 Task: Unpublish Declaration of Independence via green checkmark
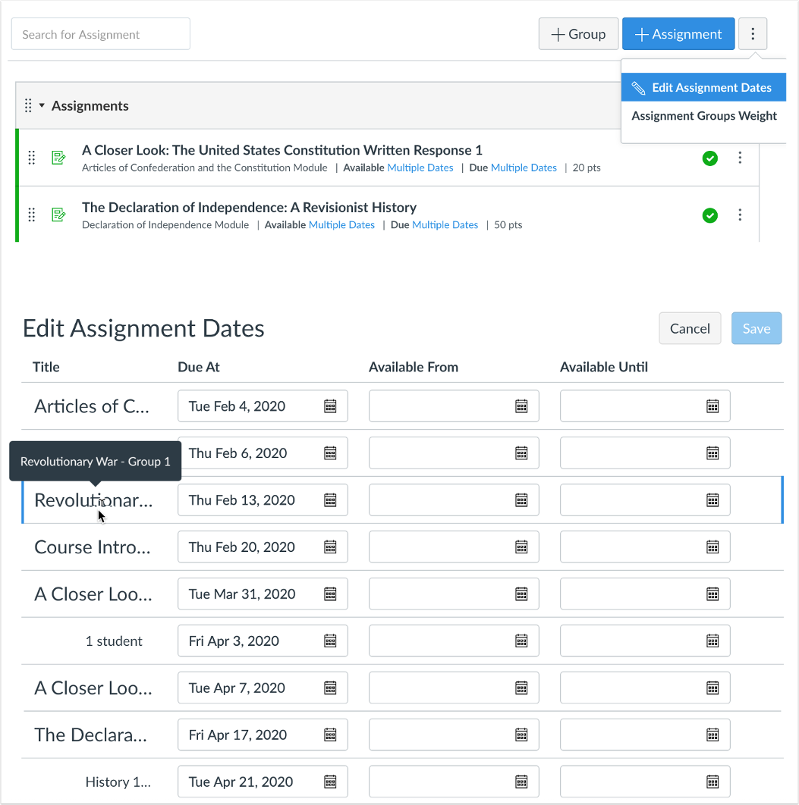[710, 214]
